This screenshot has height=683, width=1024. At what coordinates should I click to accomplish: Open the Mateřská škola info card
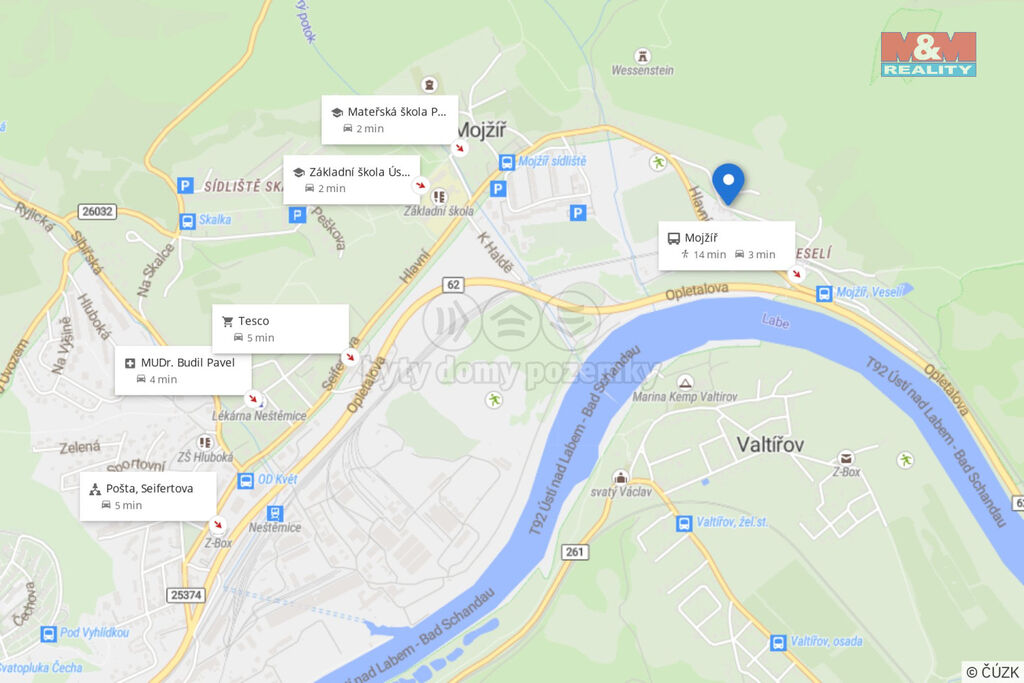pyautogui.click(x=390, y=119)
